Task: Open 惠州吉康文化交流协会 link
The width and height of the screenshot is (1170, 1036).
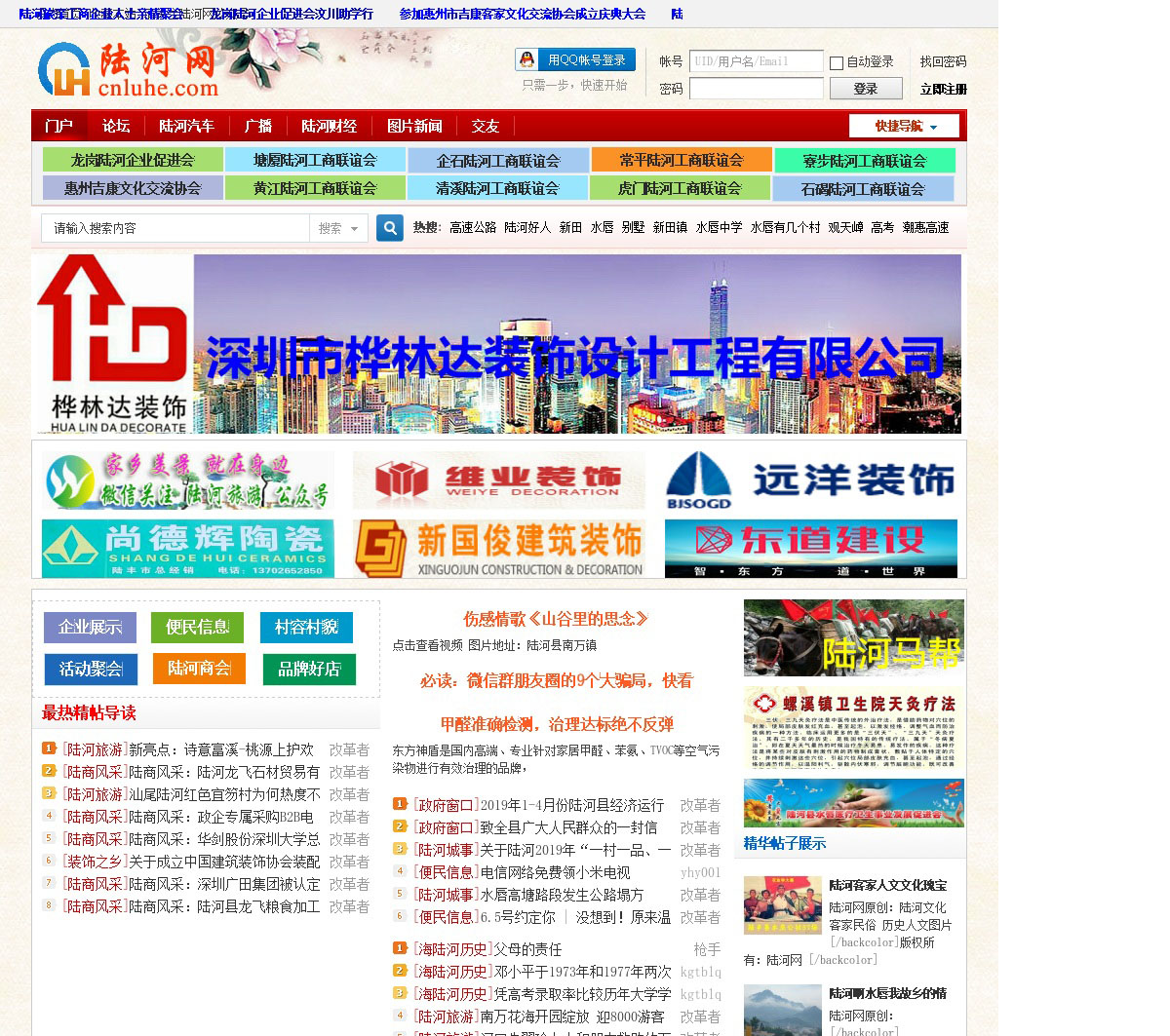Action: 133,188
